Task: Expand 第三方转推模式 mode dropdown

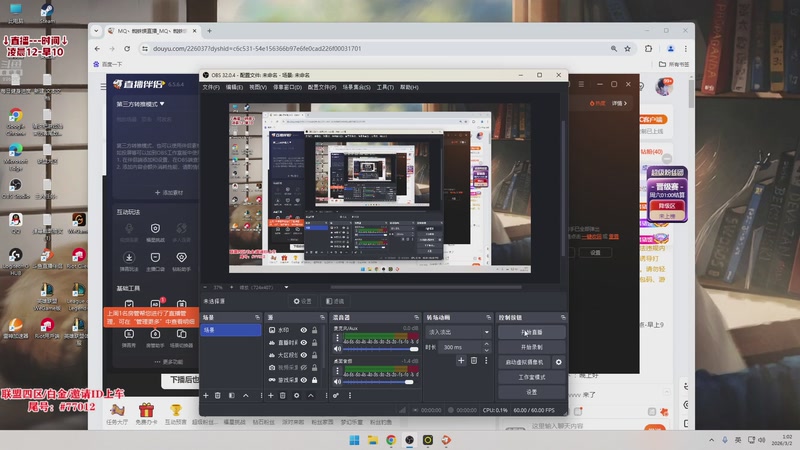Action: pyautogui.click(x=140, y=104)
